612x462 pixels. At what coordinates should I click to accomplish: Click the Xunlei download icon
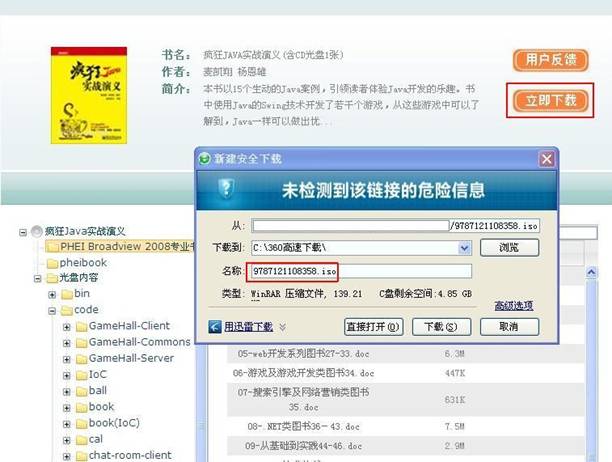[215, 327]
